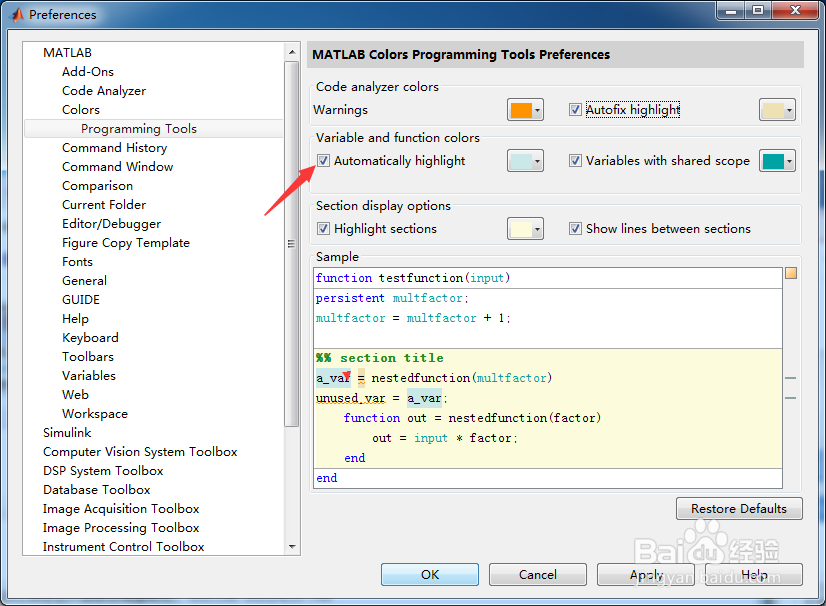Click the tree panel scrollbar thumb

[x=291, y=244]
